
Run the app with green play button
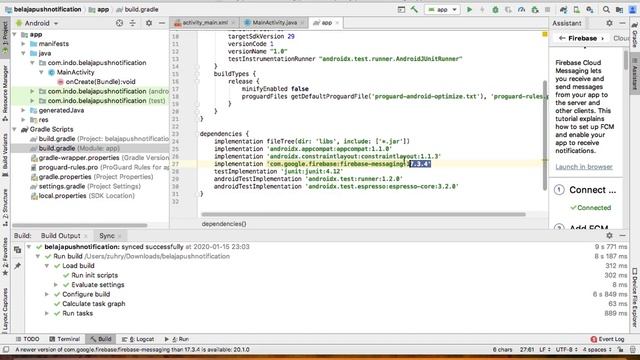469,9
